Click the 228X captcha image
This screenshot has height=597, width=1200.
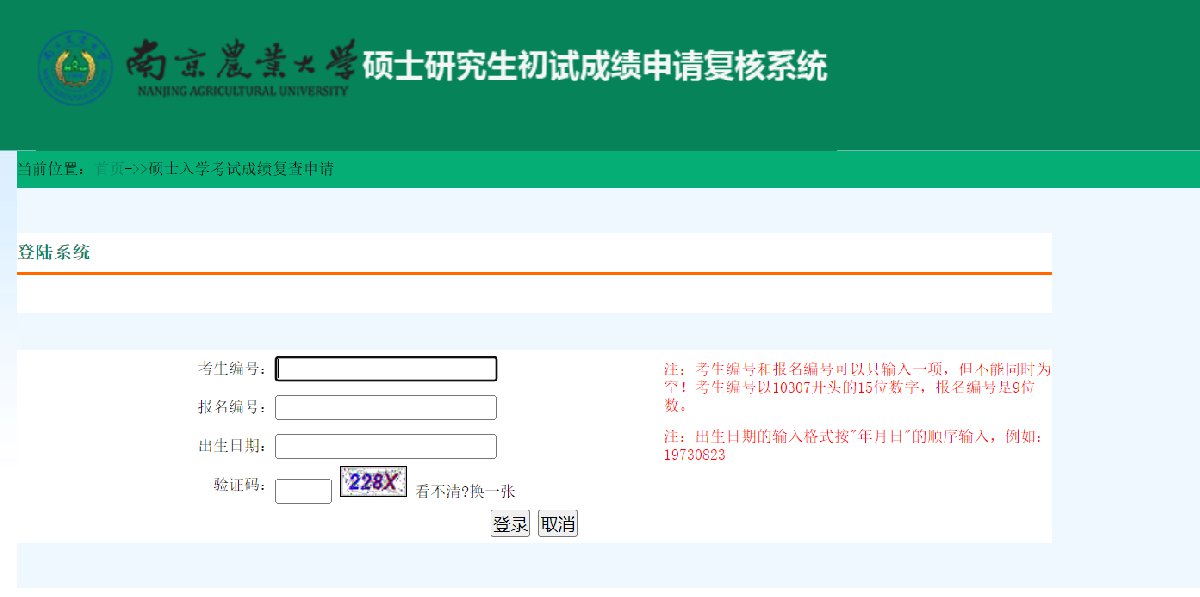click(373, 482)
